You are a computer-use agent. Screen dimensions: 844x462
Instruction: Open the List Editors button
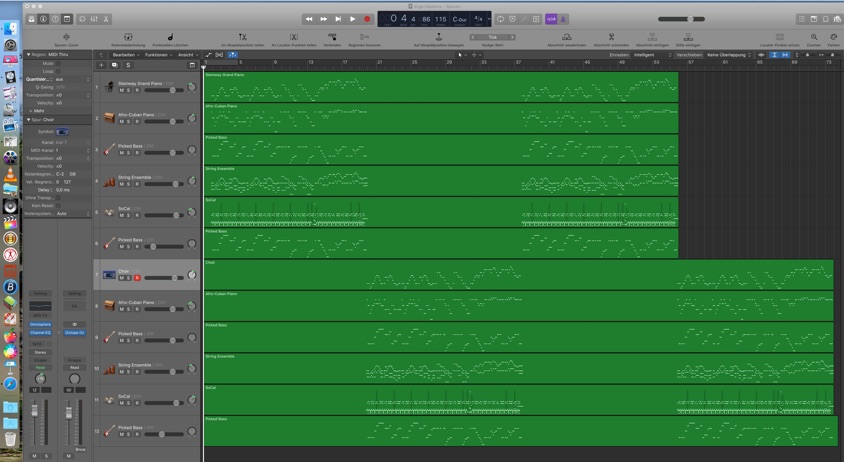tap(801, 19)
